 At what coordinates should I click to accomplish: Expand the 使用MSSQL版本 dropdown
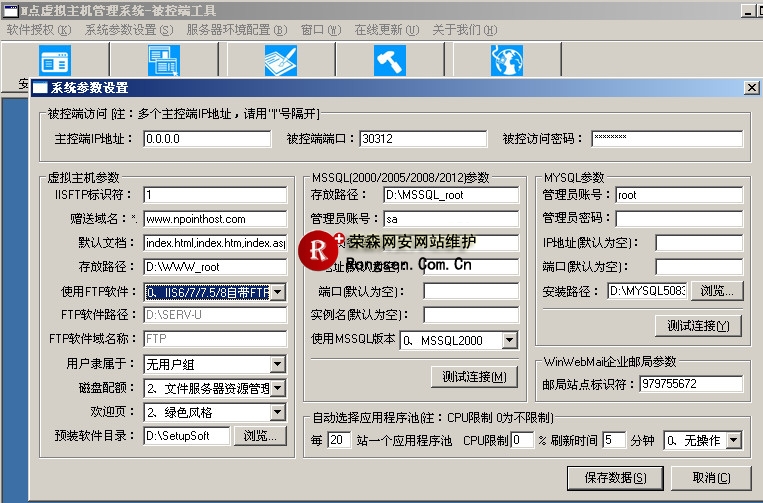click(510, 341)
